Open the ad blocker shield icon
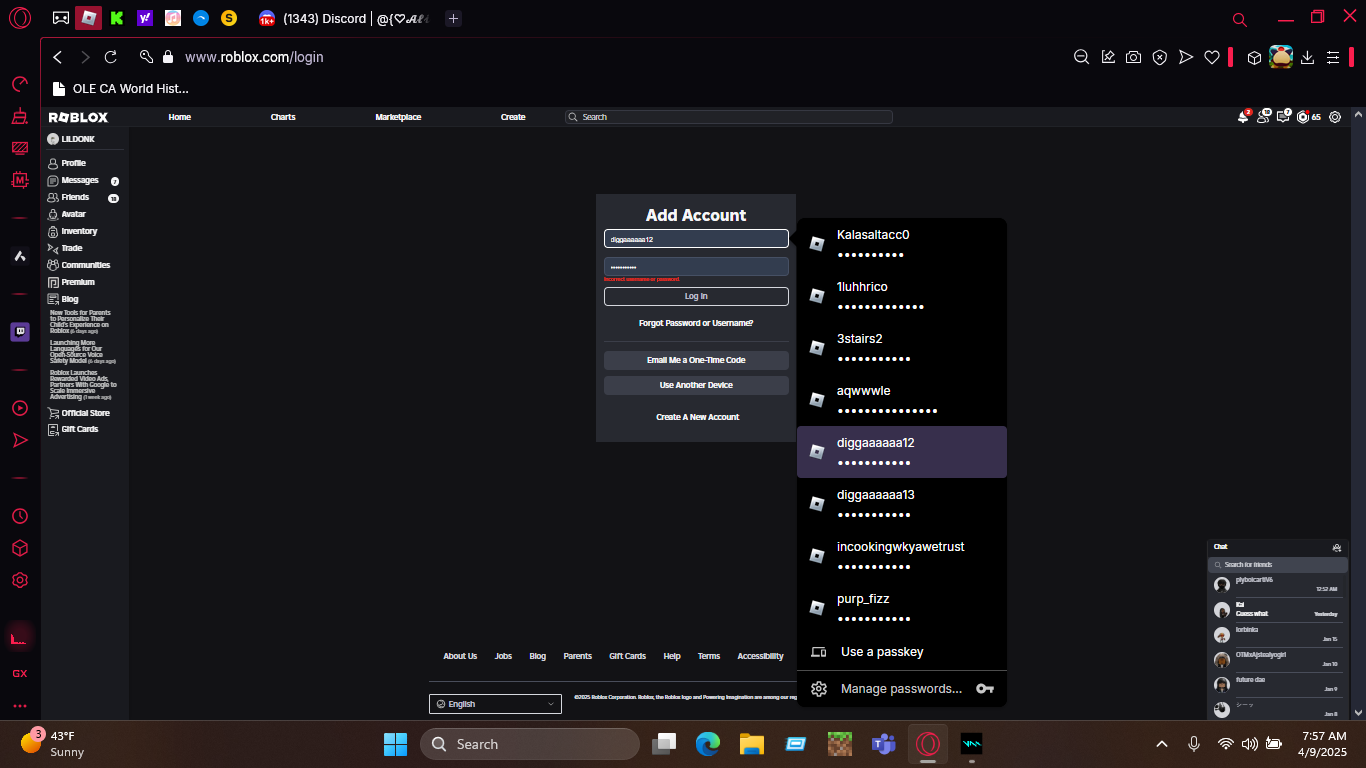Image resolution: width=1366 pixels, height=768 pixels. click(x=1159, y=57)
